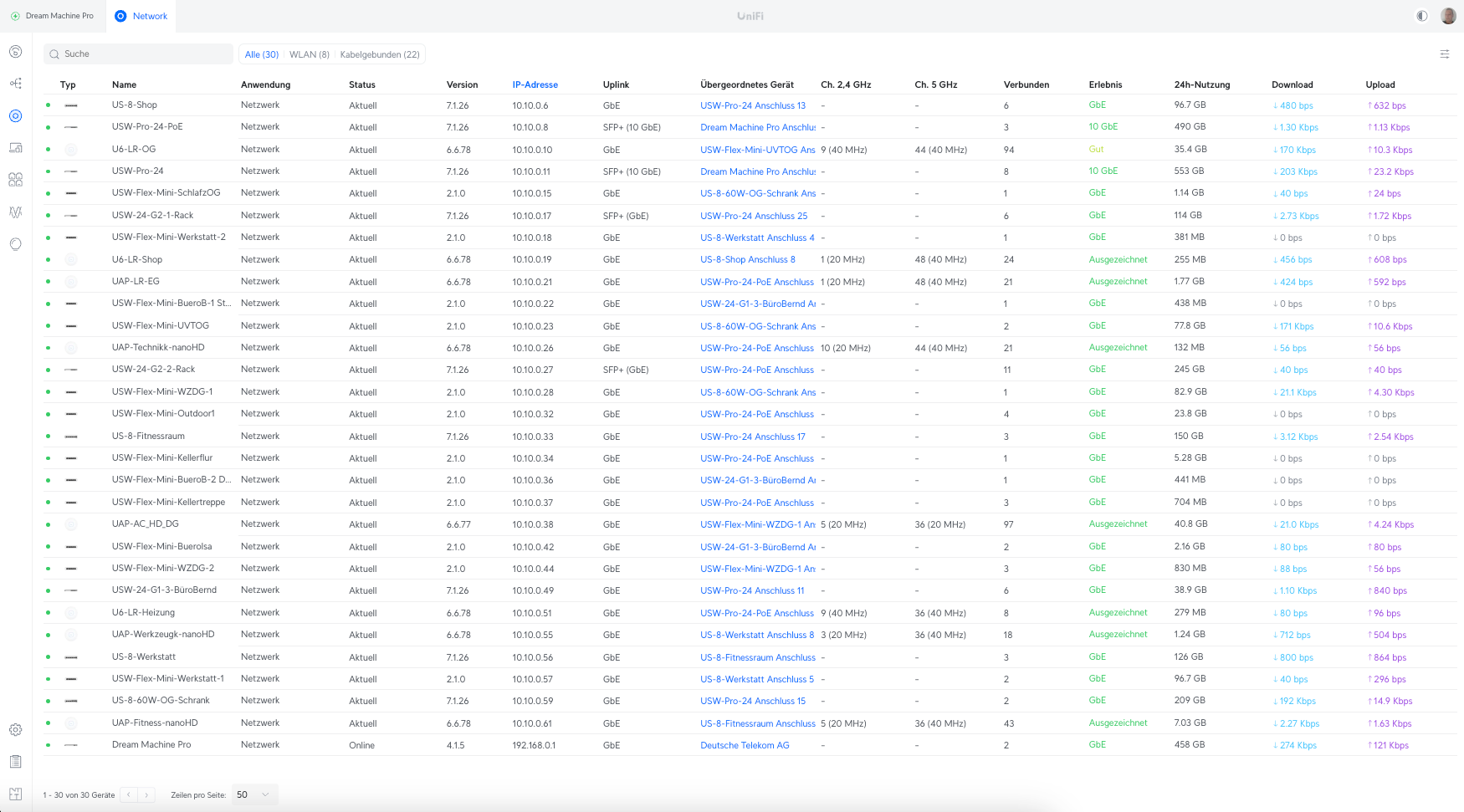Open the user profile avatar
The height and width of the screenshot is (812, 1464).
point(1448,16)
